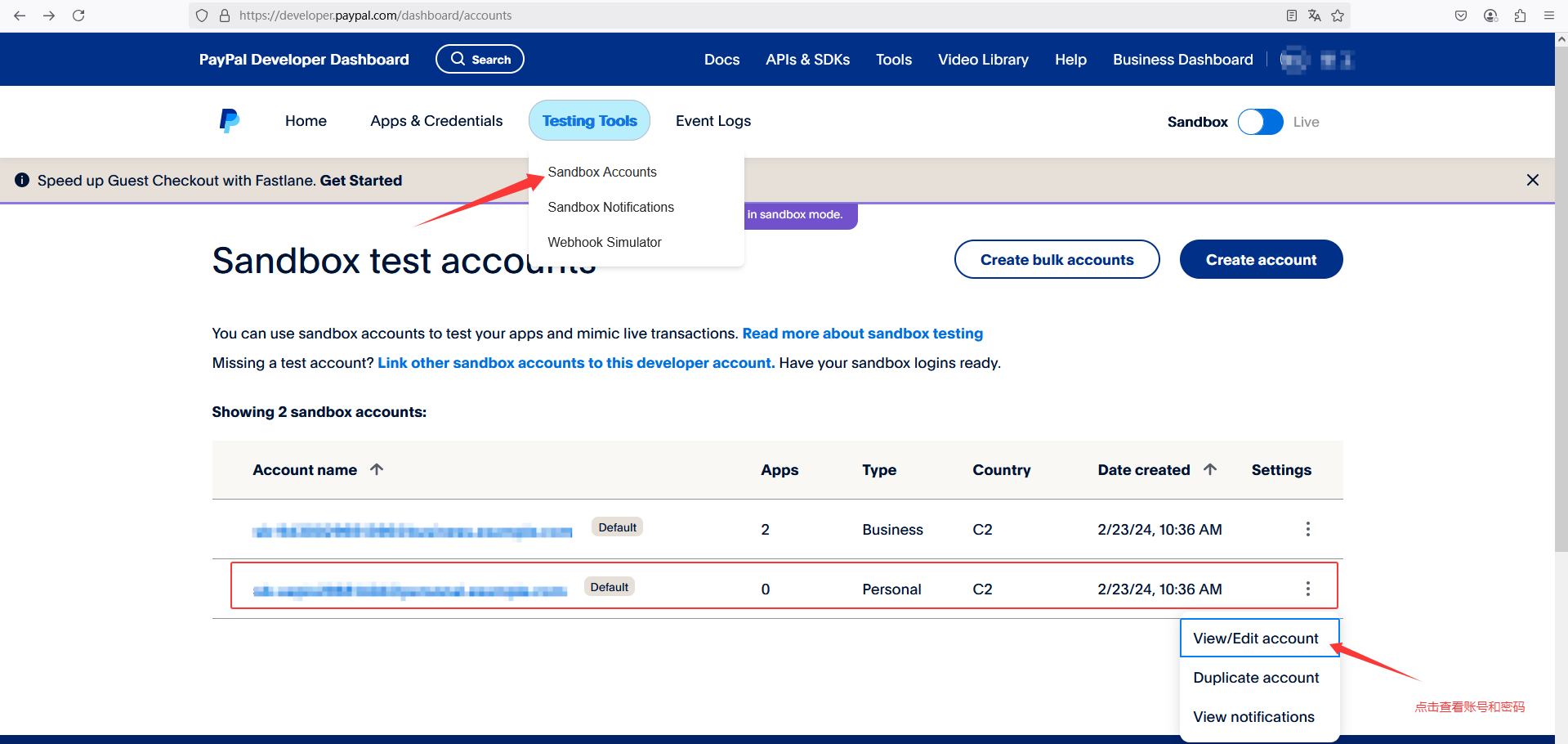The width and height of the screenshot is (1568, 744).
Task: Click the info icon in Fastlane banner
Action: (22, 180)
